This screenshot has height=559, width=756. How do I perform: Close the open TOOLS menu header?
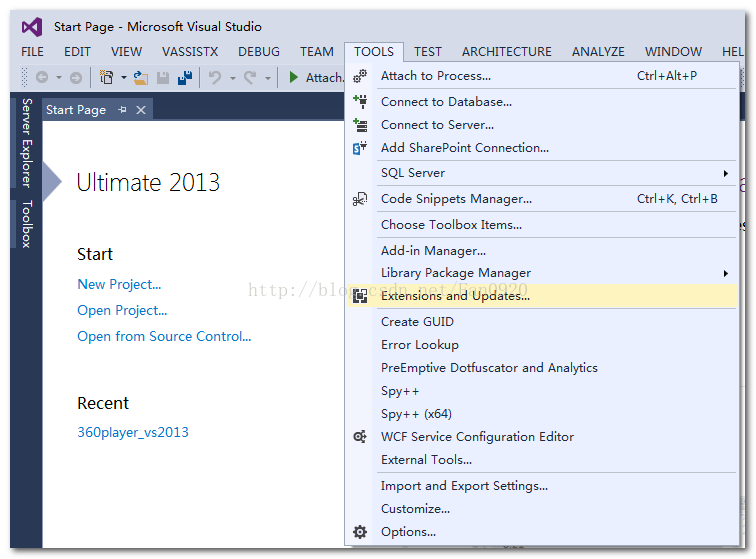tap(374, 52)
